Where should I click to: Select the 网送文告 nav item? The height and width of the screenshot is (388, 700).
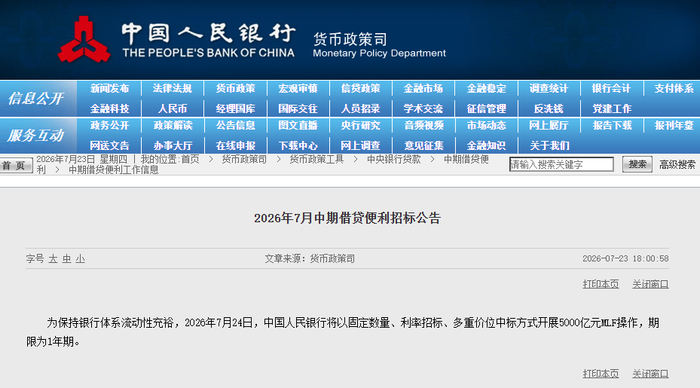click(x=109, y=146)
